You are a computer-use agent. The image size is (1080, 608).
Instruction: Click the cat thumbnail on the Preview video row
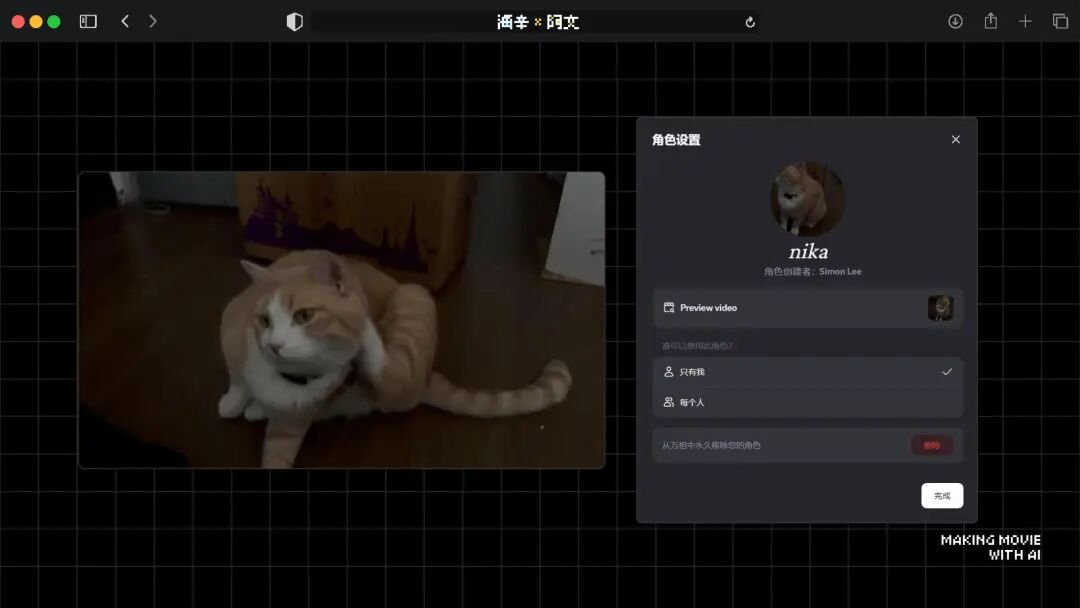(941, 308)
